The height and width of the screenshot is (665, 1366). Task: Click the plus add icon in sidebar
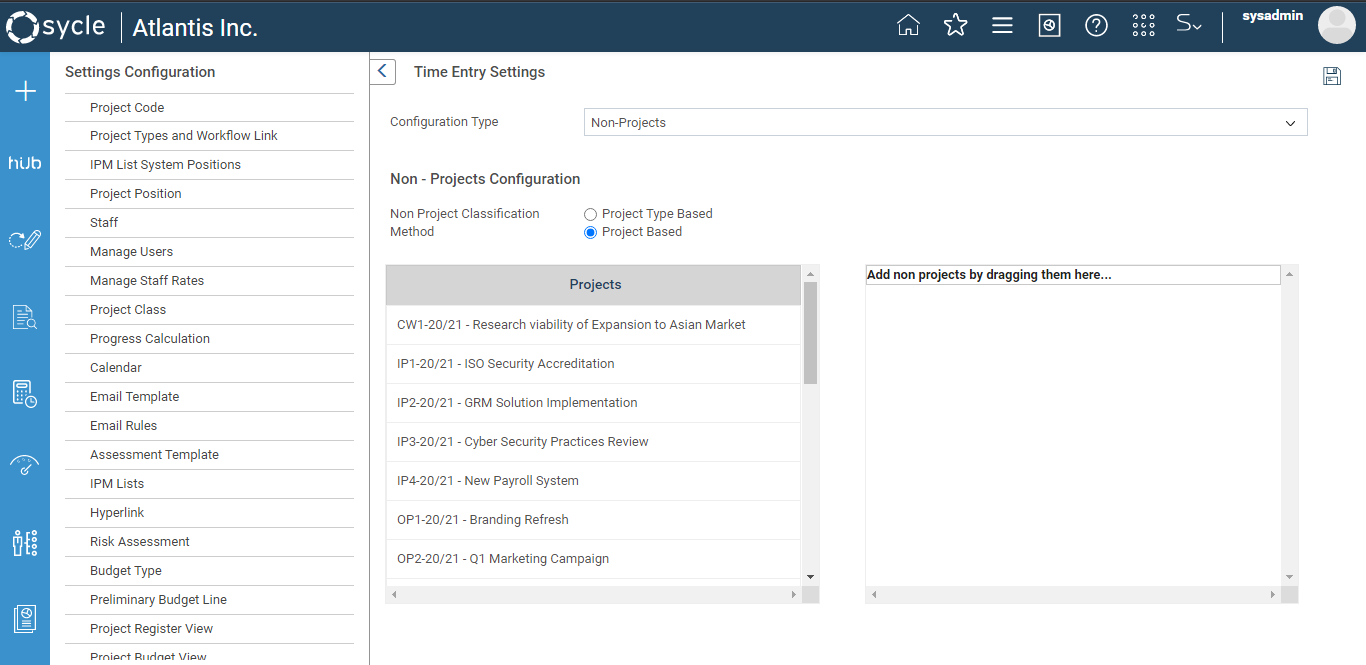pos(25,92)
